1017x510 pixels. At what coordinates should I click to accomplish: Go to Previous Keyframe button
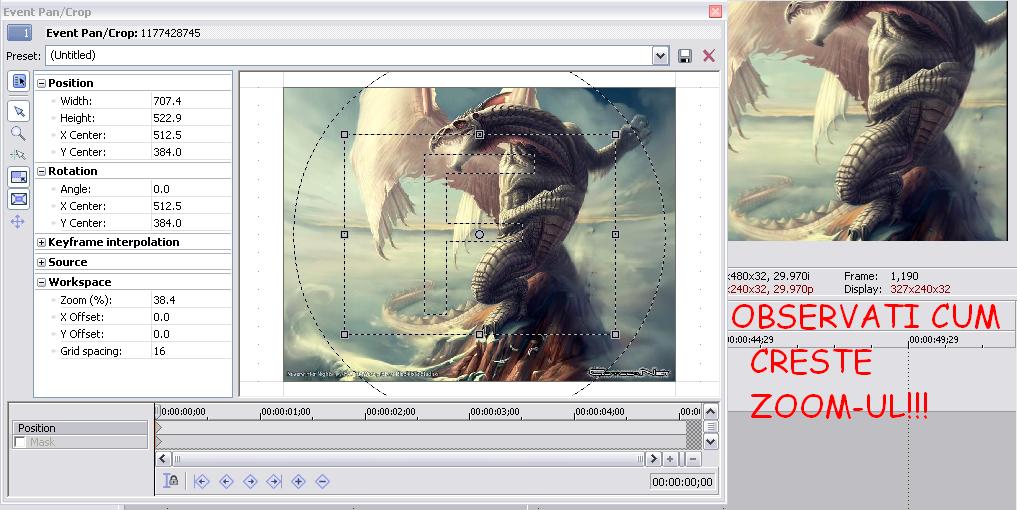pos(226,481)
